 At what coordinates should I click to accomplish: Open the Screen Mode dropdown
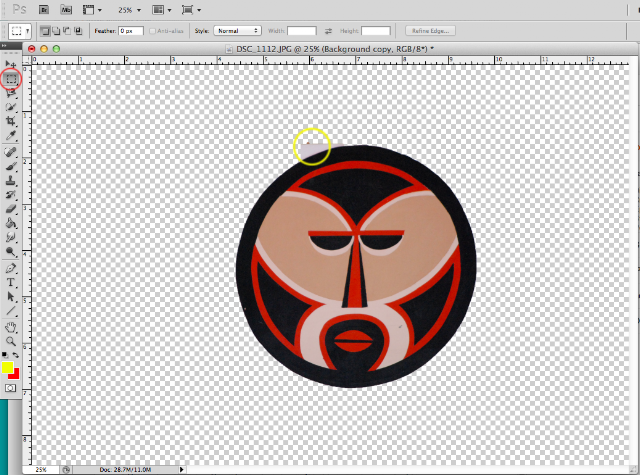coord(191,10)
